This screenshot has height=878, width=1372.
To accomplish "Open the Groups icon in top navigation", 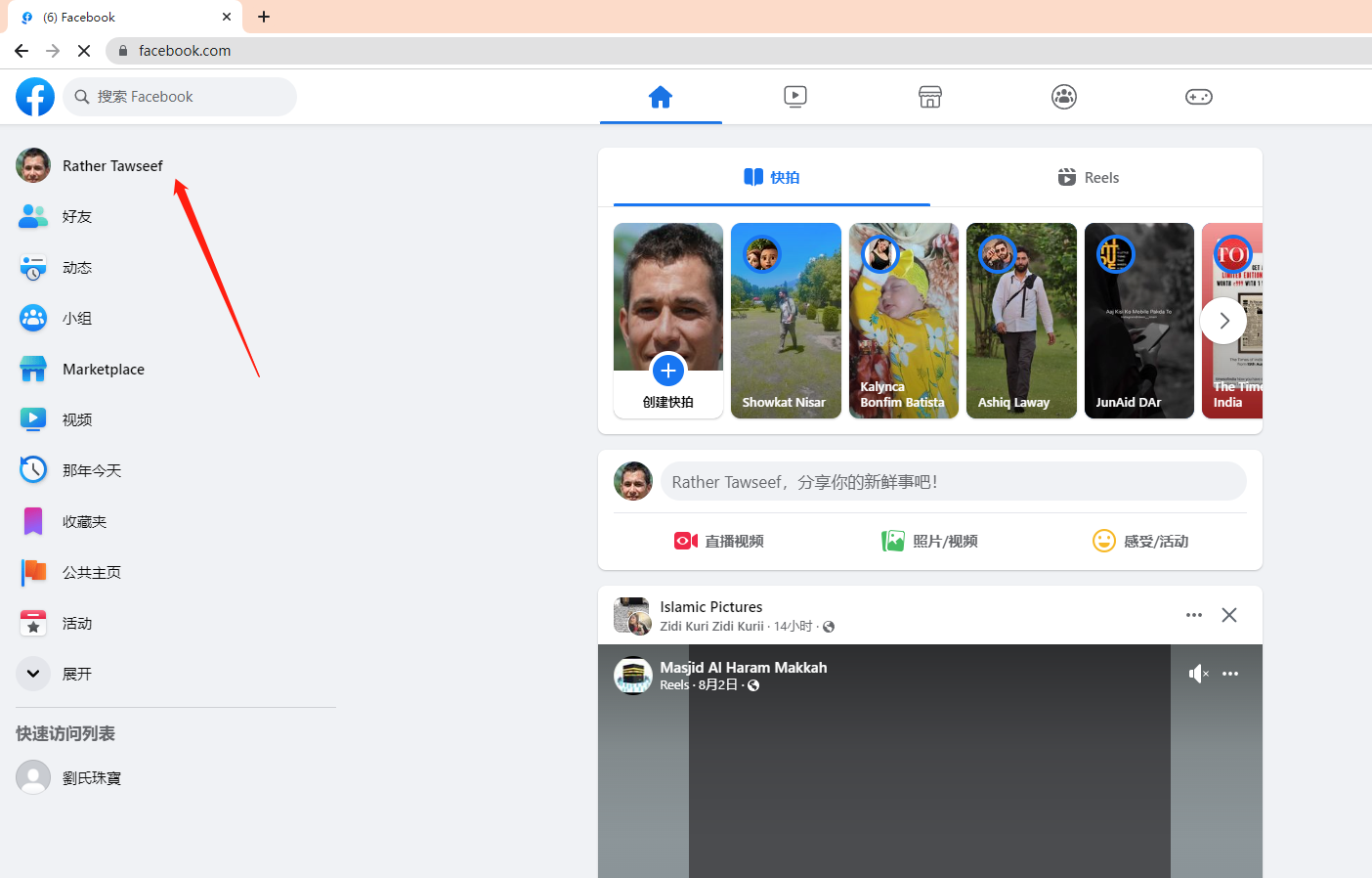I will 1063,97.
